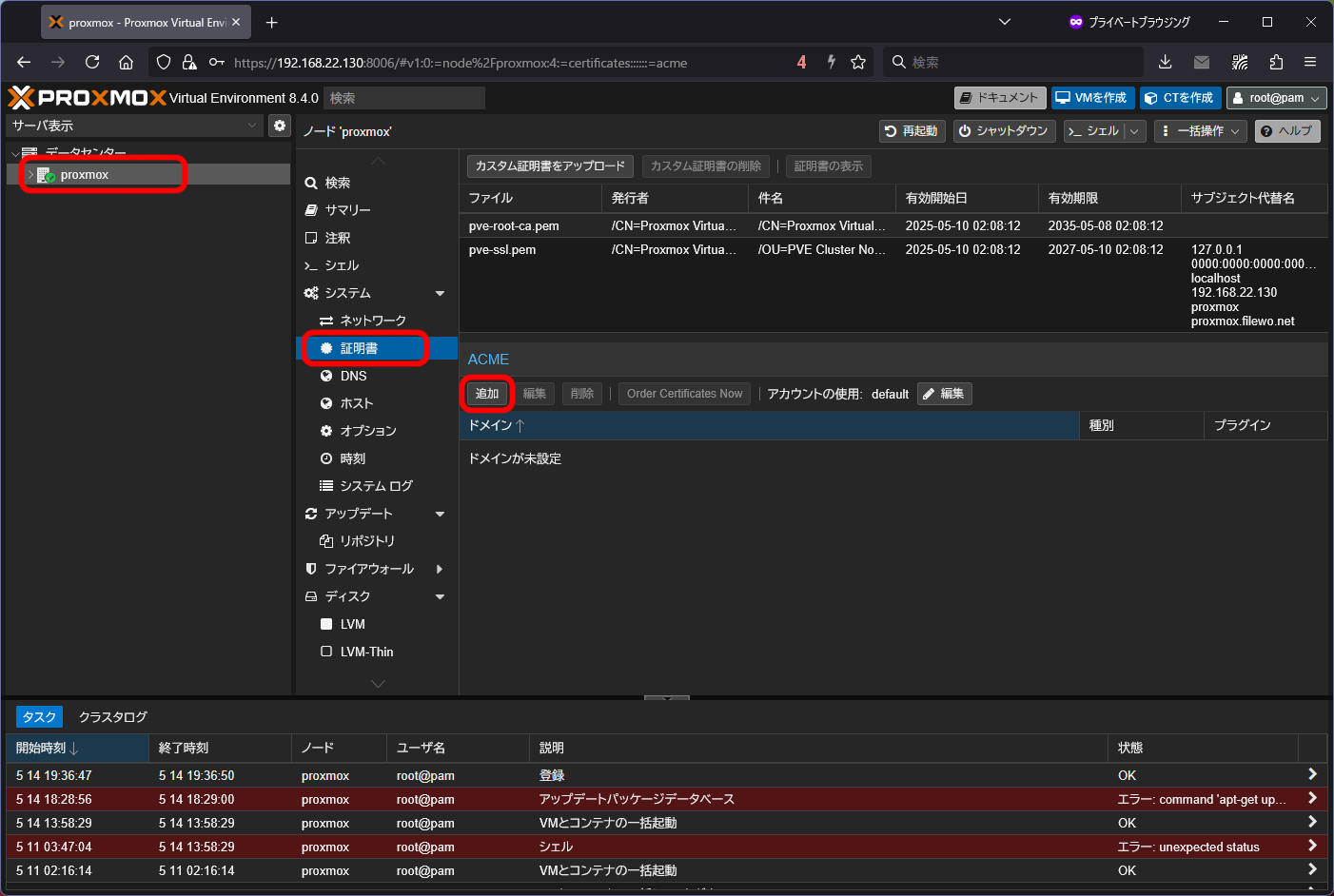Viewport: 1334px width, 896px height.
Task: Click カスタム証明書をアップロード button
Action: 551,166
